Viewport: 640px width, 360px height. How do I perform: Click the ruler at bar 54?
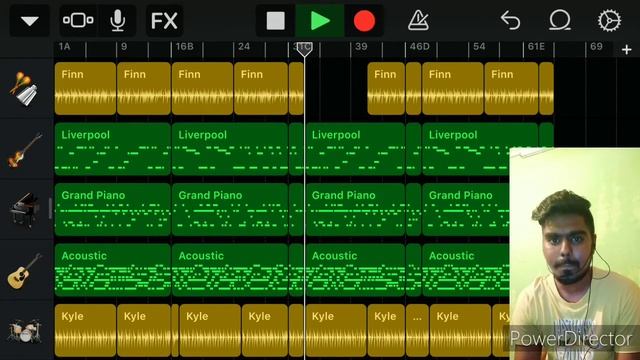click(x=479, y=47)
